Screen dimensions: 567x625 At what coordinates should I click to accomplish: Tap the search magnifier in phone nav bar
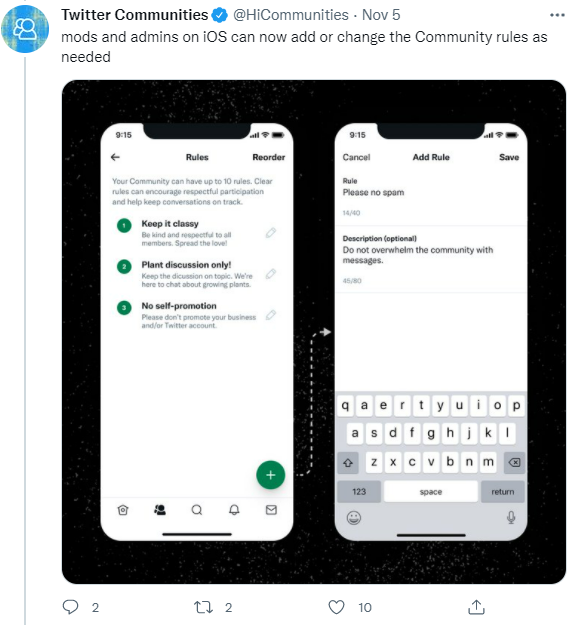pyautogui.click(x=197, y=510)
